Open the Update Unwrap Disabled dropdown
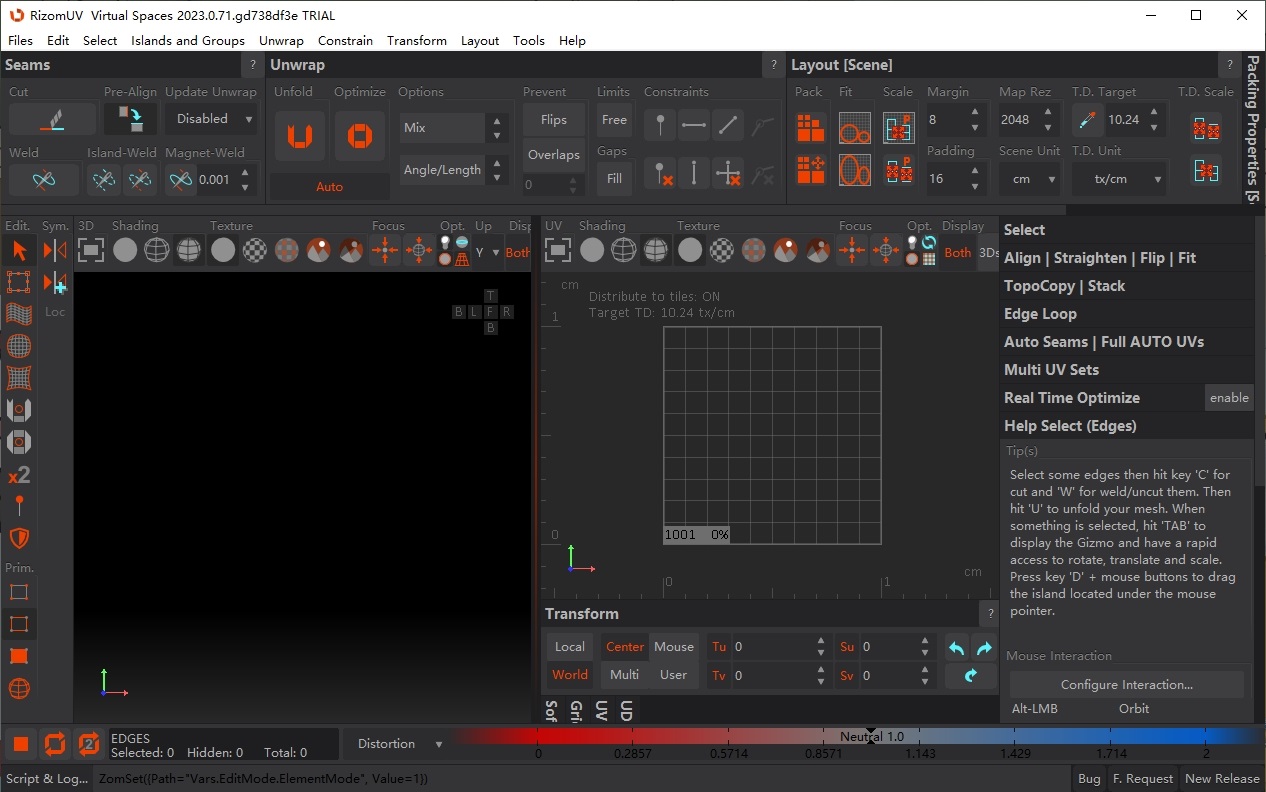This screenshot has height=792, width=1266. coord(212,119)
